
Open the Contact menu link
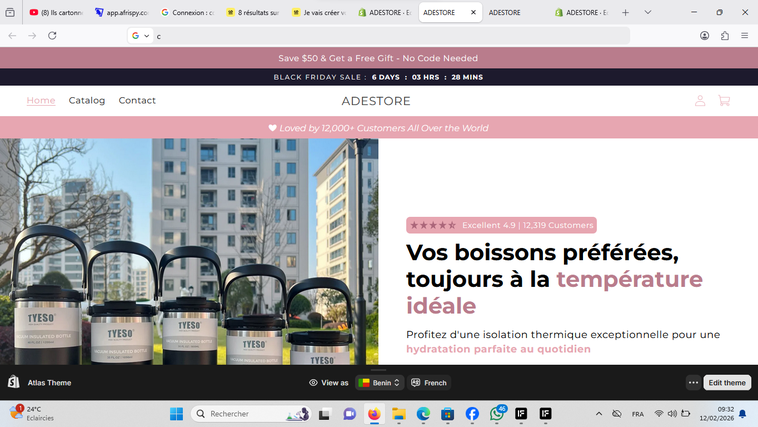[x=137, y=101]
